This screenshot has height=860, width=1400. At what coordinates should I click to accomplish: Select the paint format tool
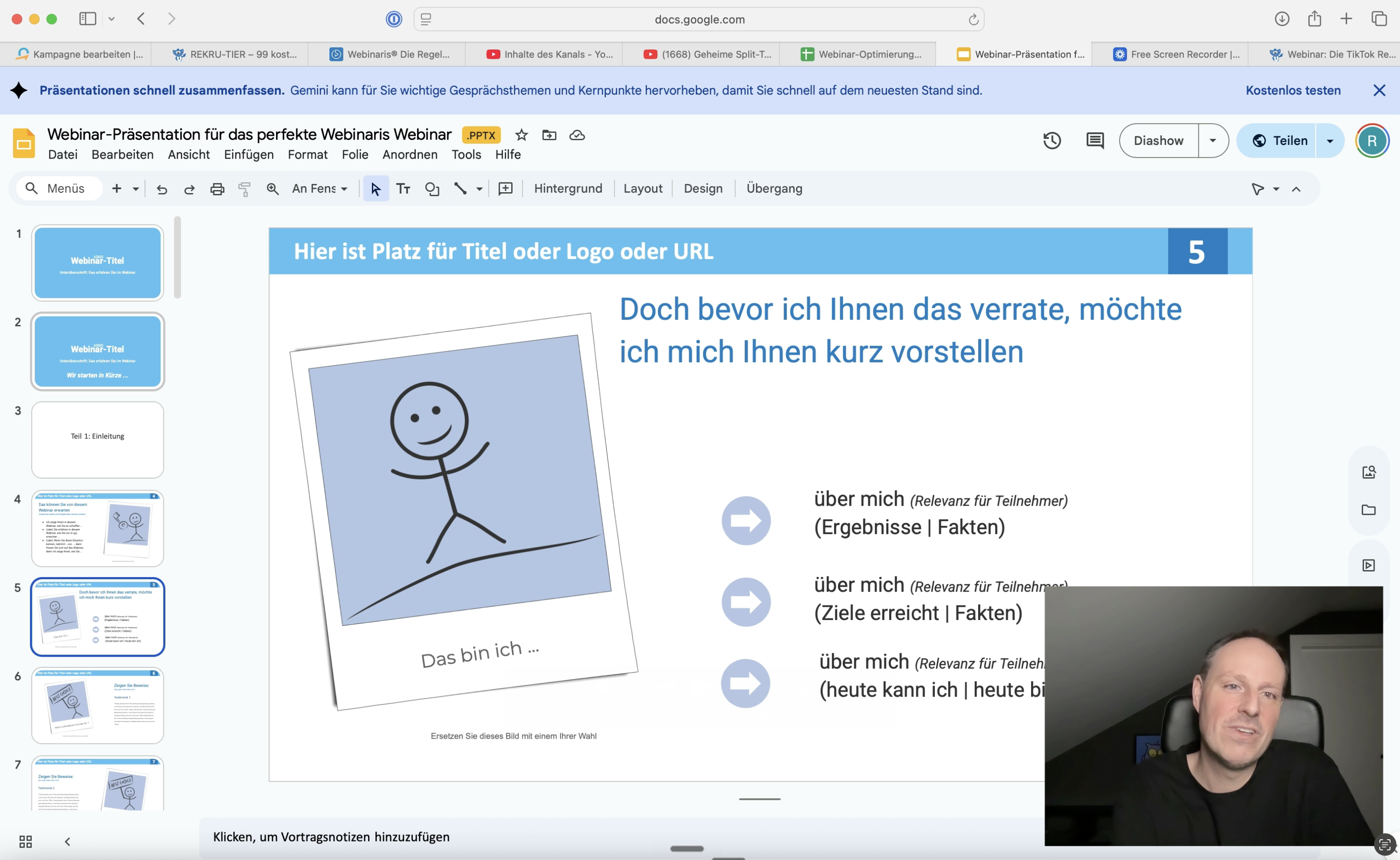coord(245,189)
